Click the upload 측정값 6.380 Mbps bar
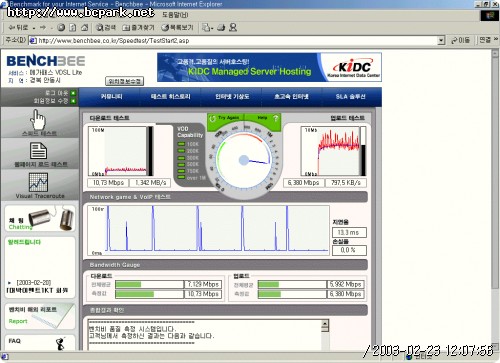The width and height of the screenshot is (500, 363). [x=292, y=294]
